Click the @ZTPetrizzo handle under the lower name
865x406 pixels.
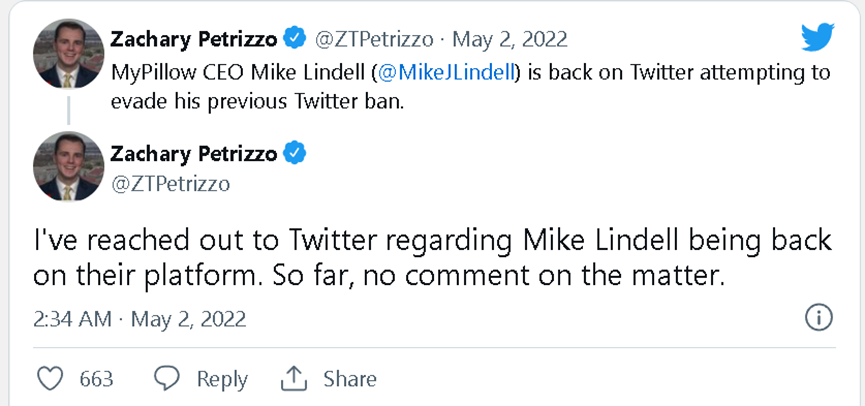click(x=171, y=183)
